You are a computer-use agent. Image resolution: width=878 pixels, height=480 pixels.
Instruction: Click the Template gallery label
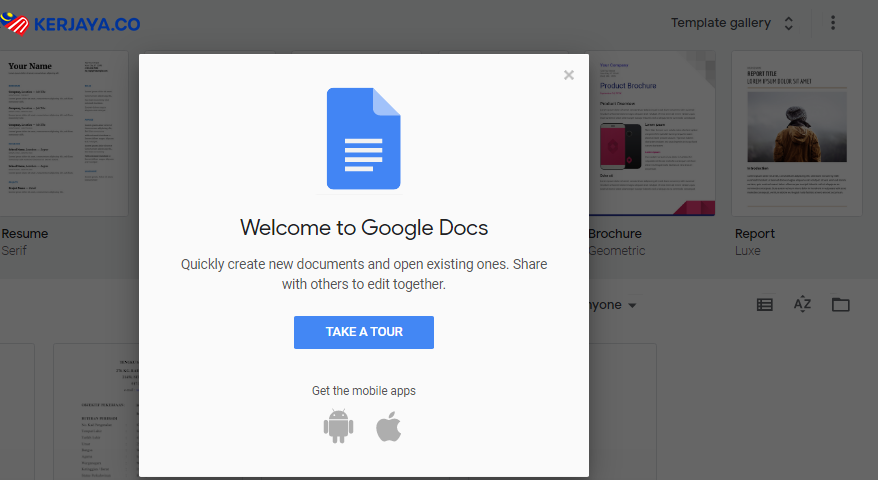[x=721, y=23]
